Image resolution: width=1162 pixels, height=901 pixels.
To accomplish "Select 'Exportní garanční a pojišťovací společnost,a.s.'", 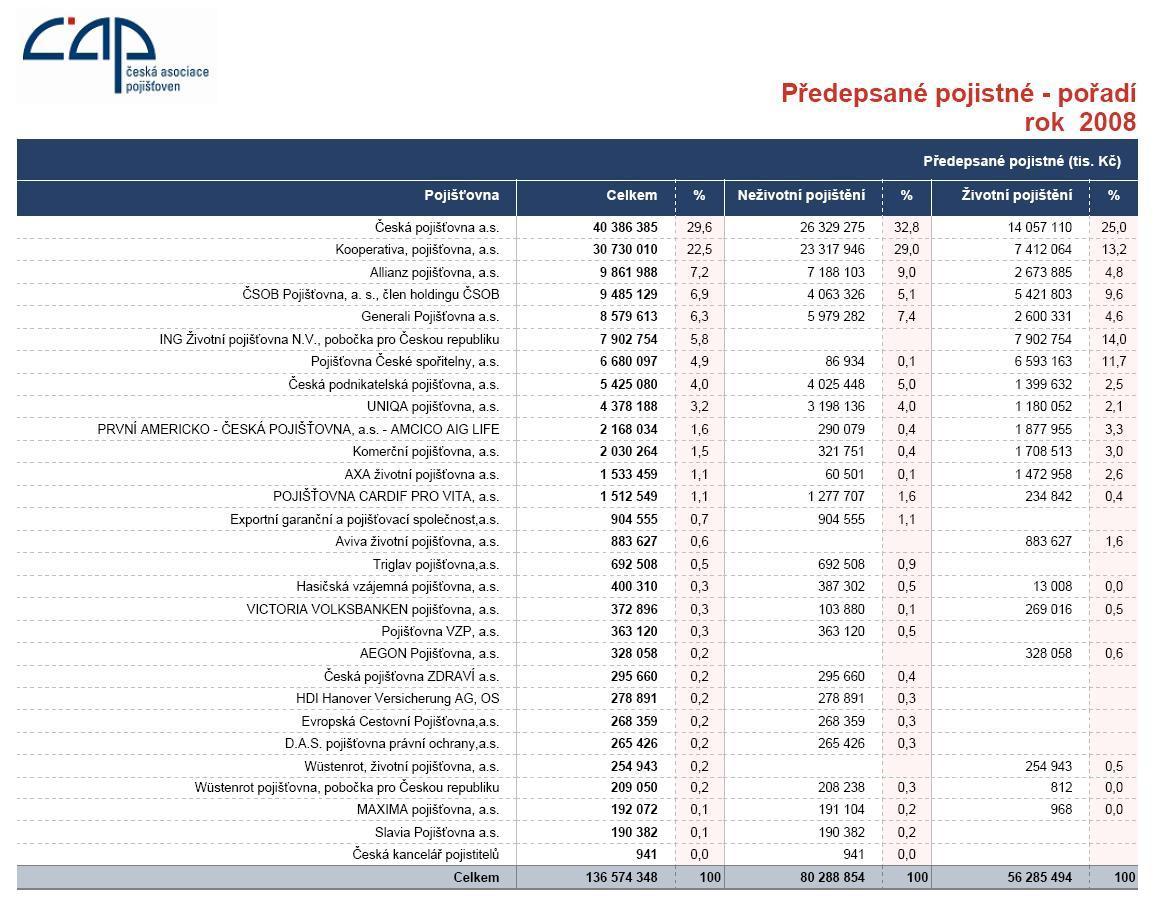I will click(365, 519).
